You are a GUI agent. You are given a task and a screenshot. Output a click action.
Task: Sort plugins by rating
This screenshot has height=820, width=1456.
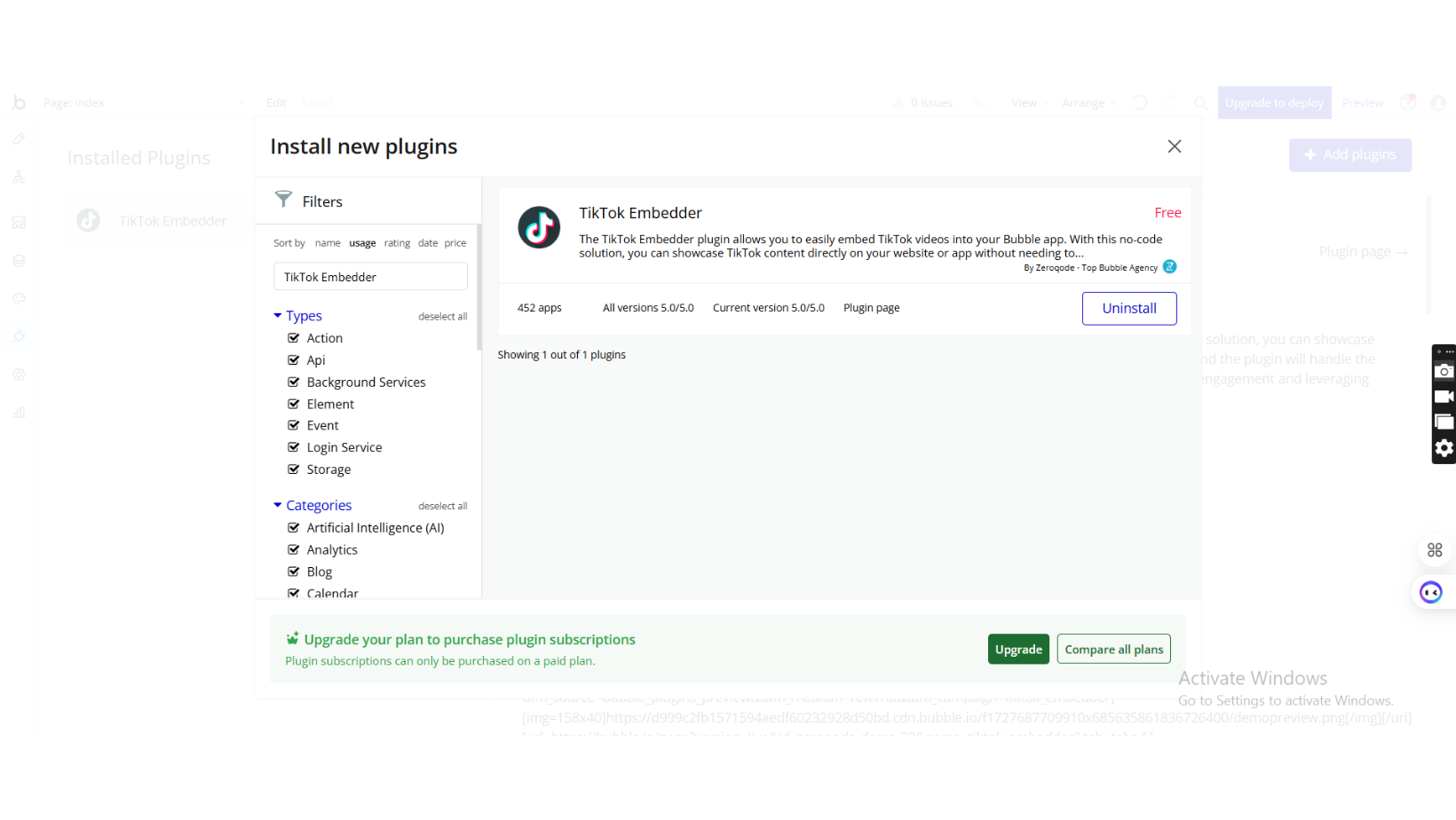pos(397,243)
